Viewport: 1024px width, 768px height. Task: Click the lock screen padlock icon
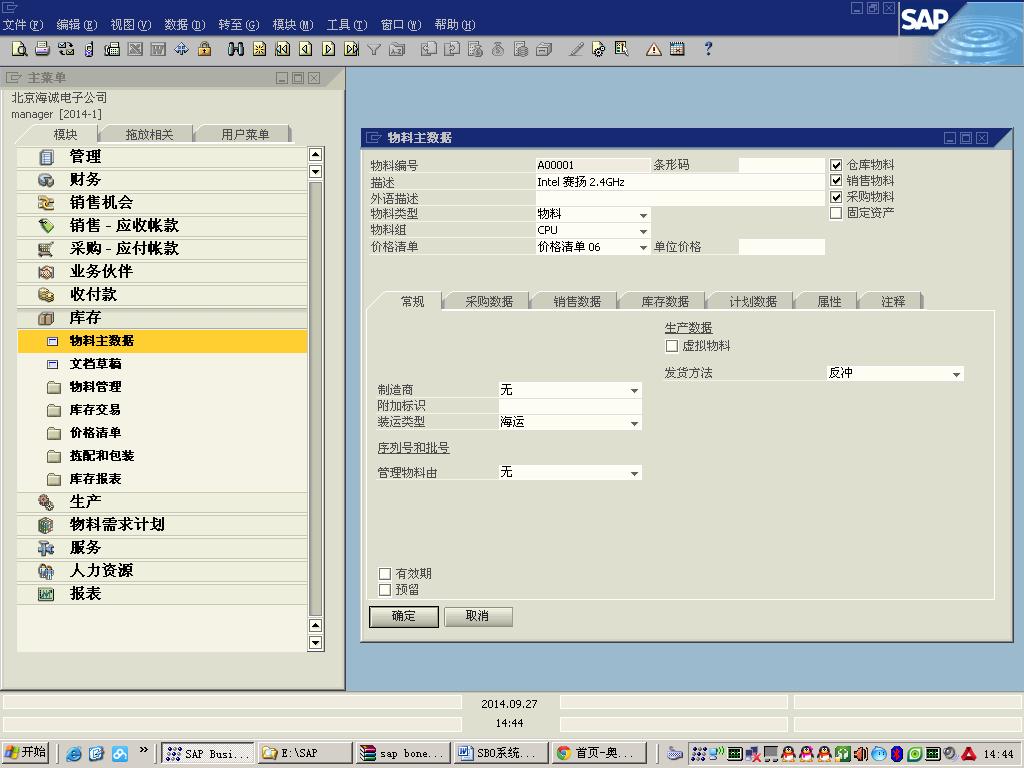[204, 49]
